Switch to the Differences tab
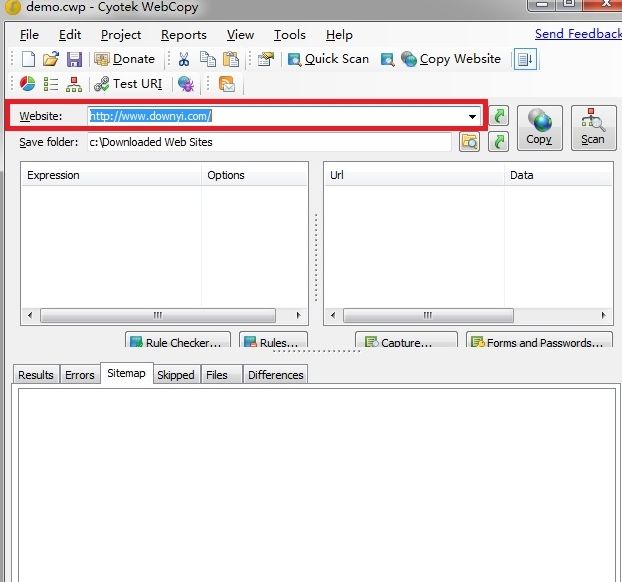This screenshot has height=582, width=622. (275, 375)
